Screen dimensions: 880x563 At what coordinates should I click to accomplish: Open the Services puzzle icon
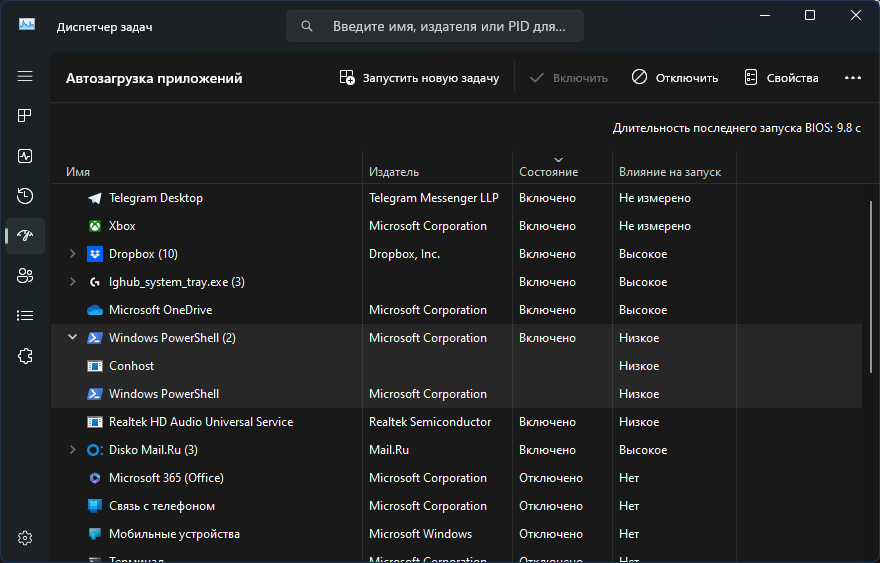(x=25, y=356)
